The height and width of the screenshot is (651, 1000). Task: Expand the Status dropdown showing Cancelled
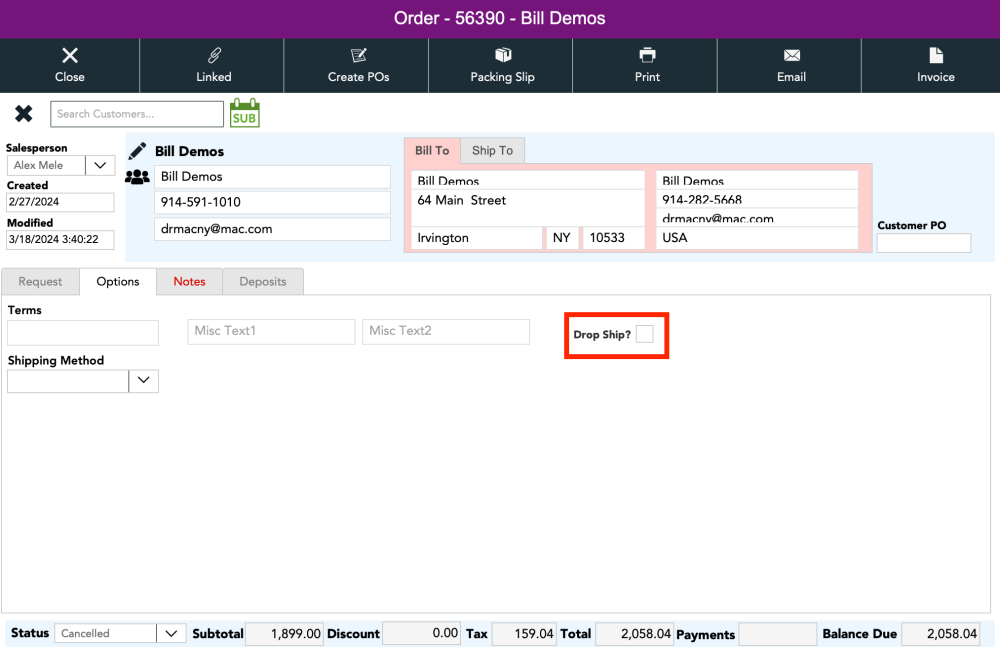click(x=171, y=633)
